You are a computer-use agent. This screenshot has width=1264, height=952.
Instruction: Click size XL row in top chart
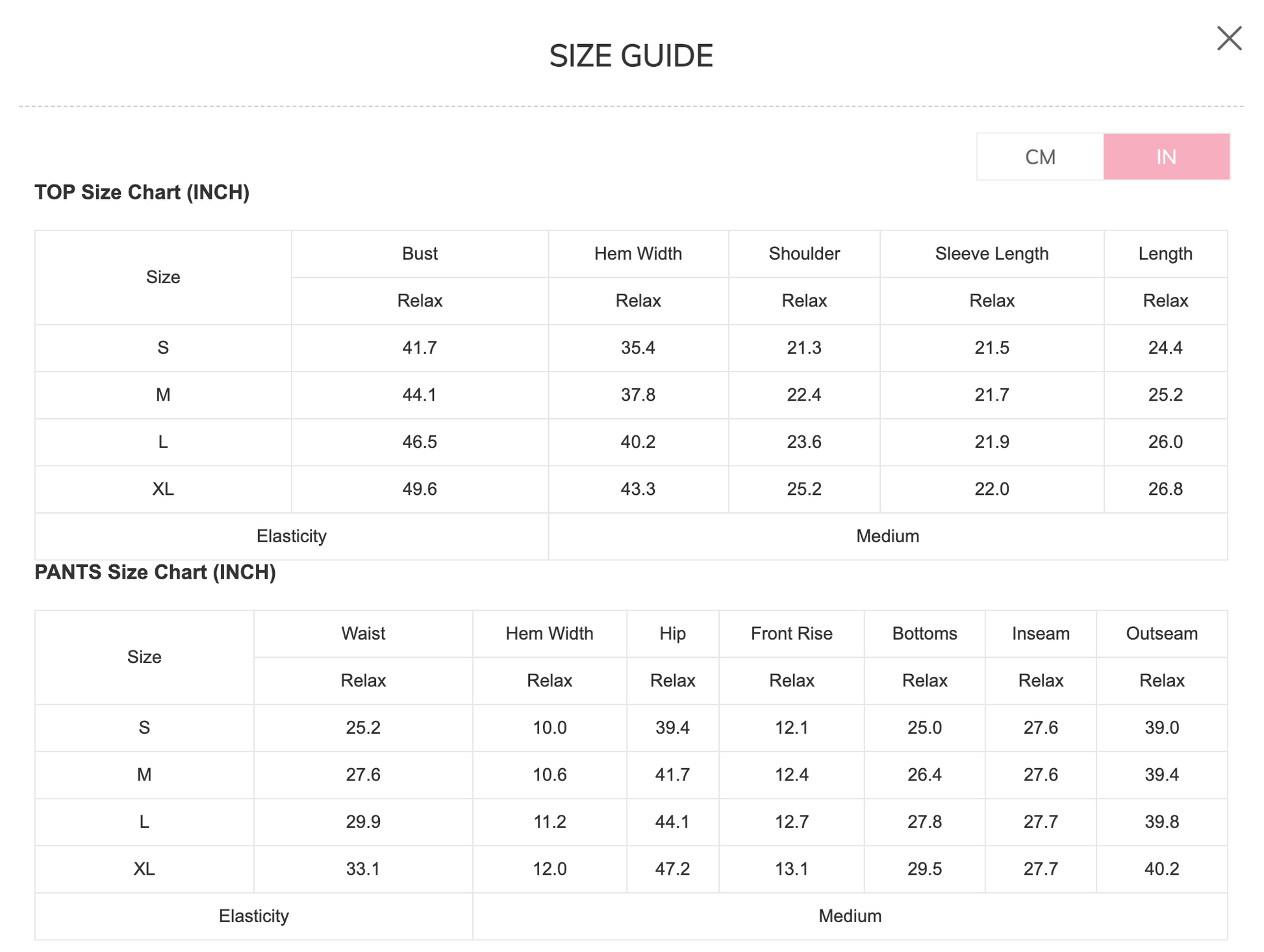[x=163, y=489]
